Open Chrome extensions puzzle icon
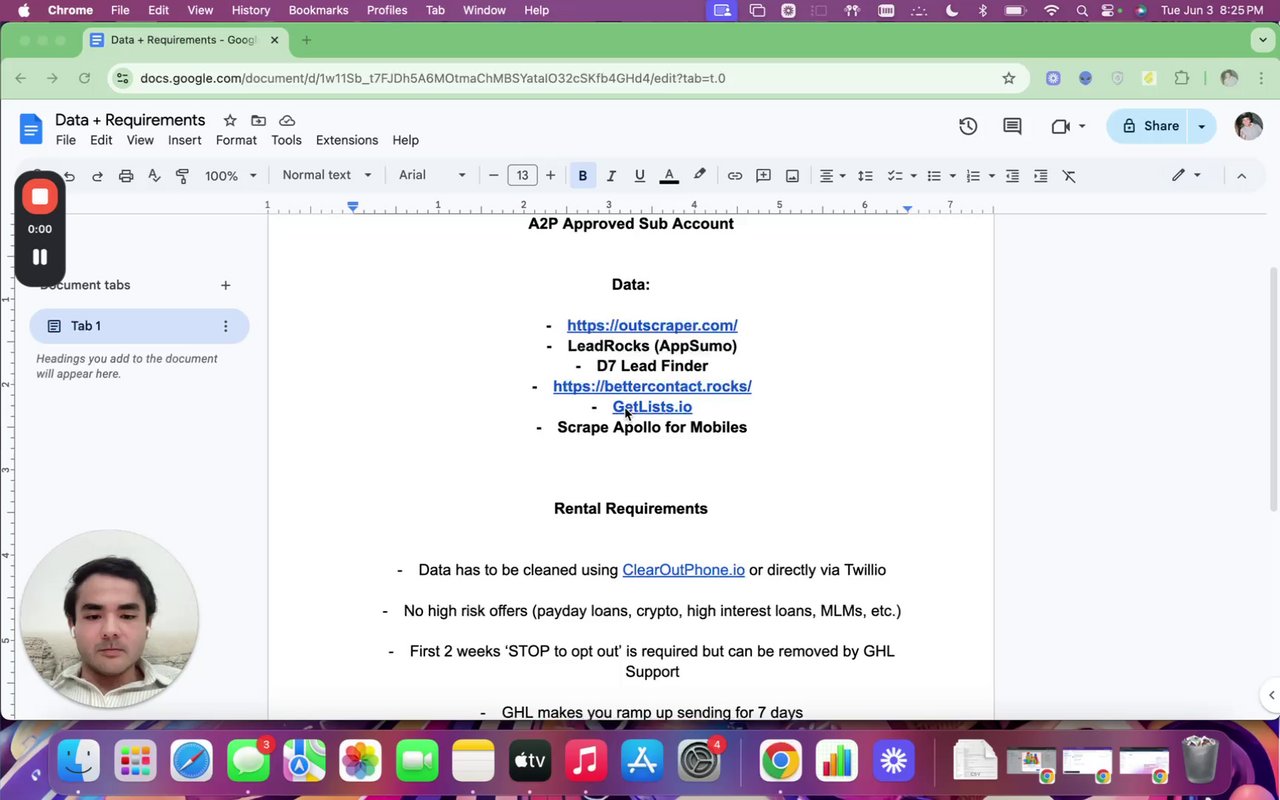 pos(1182,78)
